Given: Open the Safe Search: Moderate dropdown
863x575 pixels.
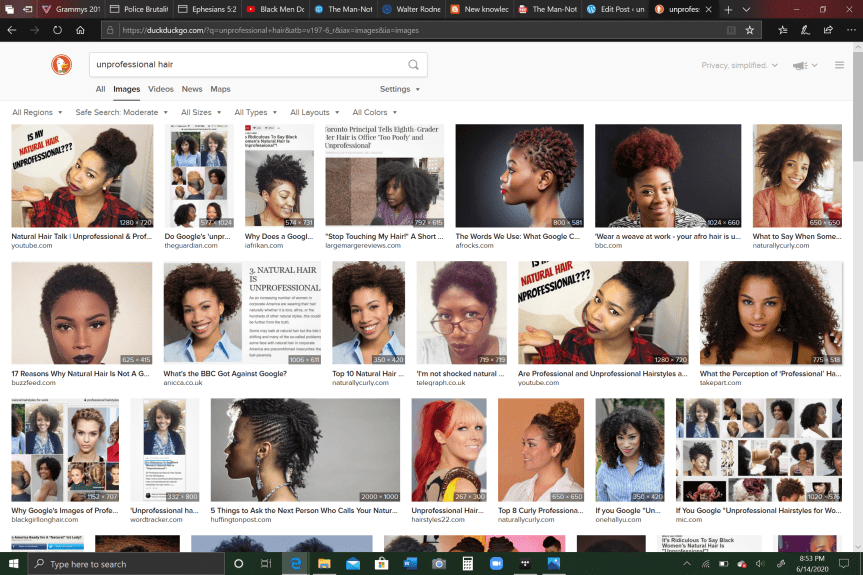Looking at the screenshot, I should [121, 113].
